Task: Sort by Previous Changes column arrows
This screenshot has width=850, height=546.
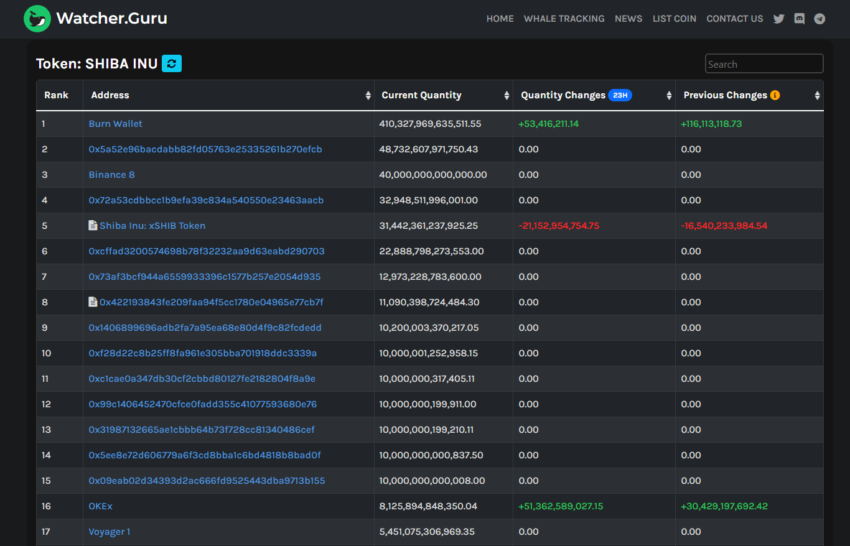Action: [x=817, y=96]
